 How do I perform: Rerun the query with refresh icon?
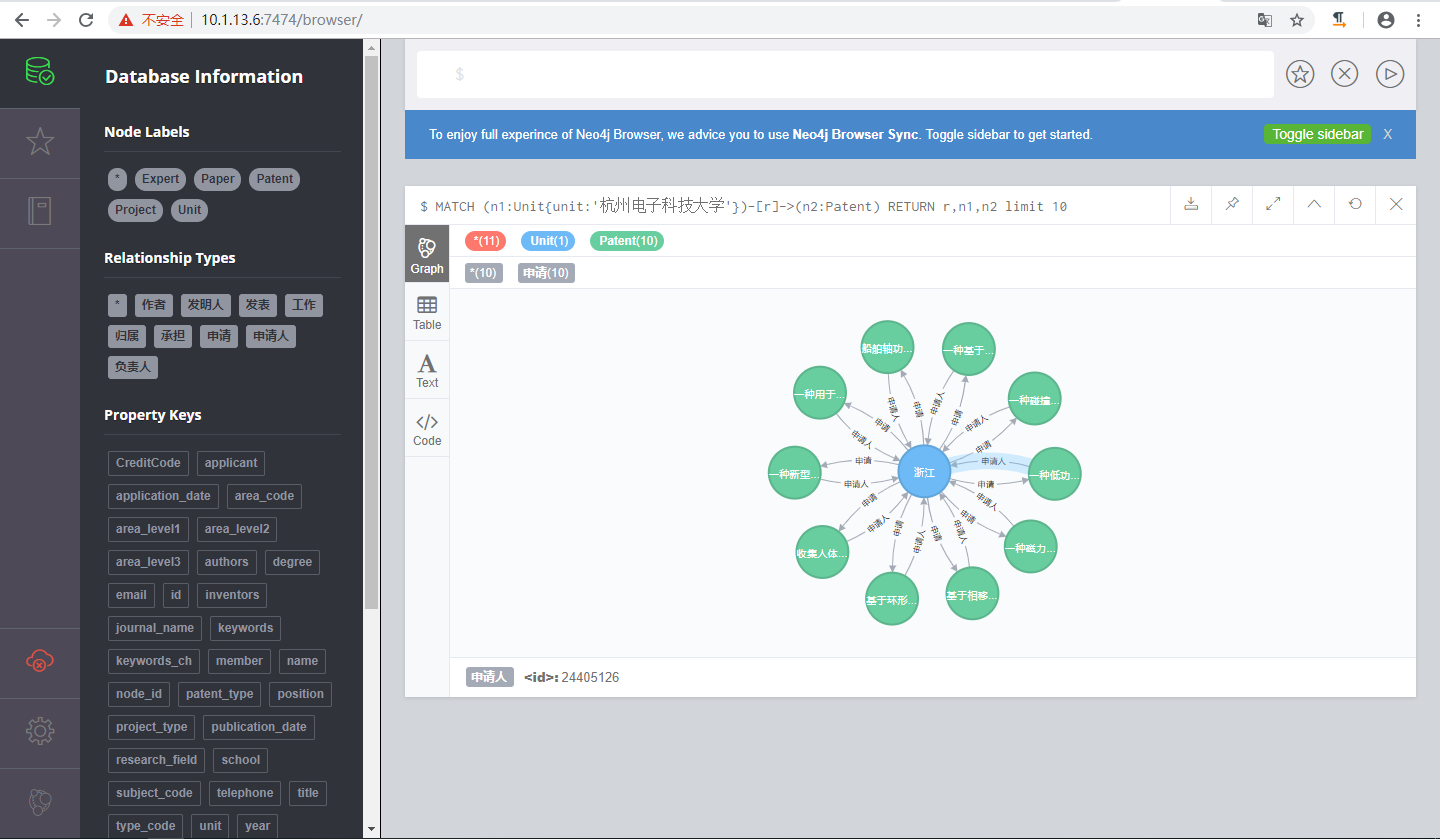1355,204
